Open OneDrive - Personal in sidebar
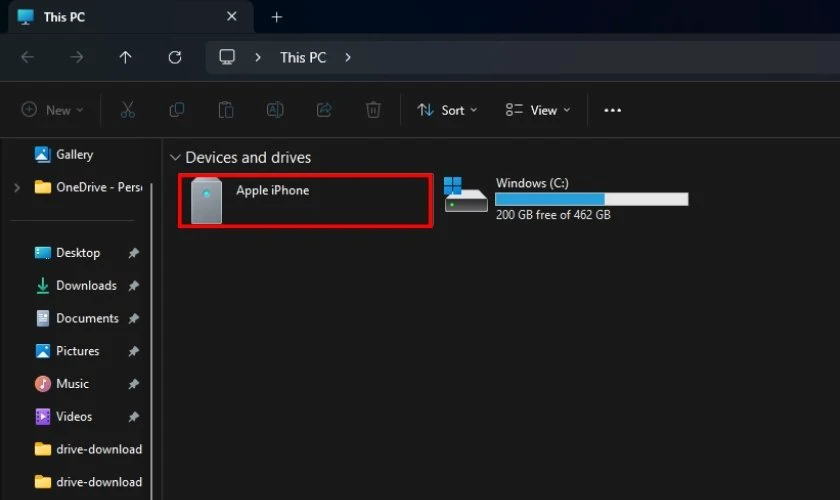 click(x=89, y=187)
